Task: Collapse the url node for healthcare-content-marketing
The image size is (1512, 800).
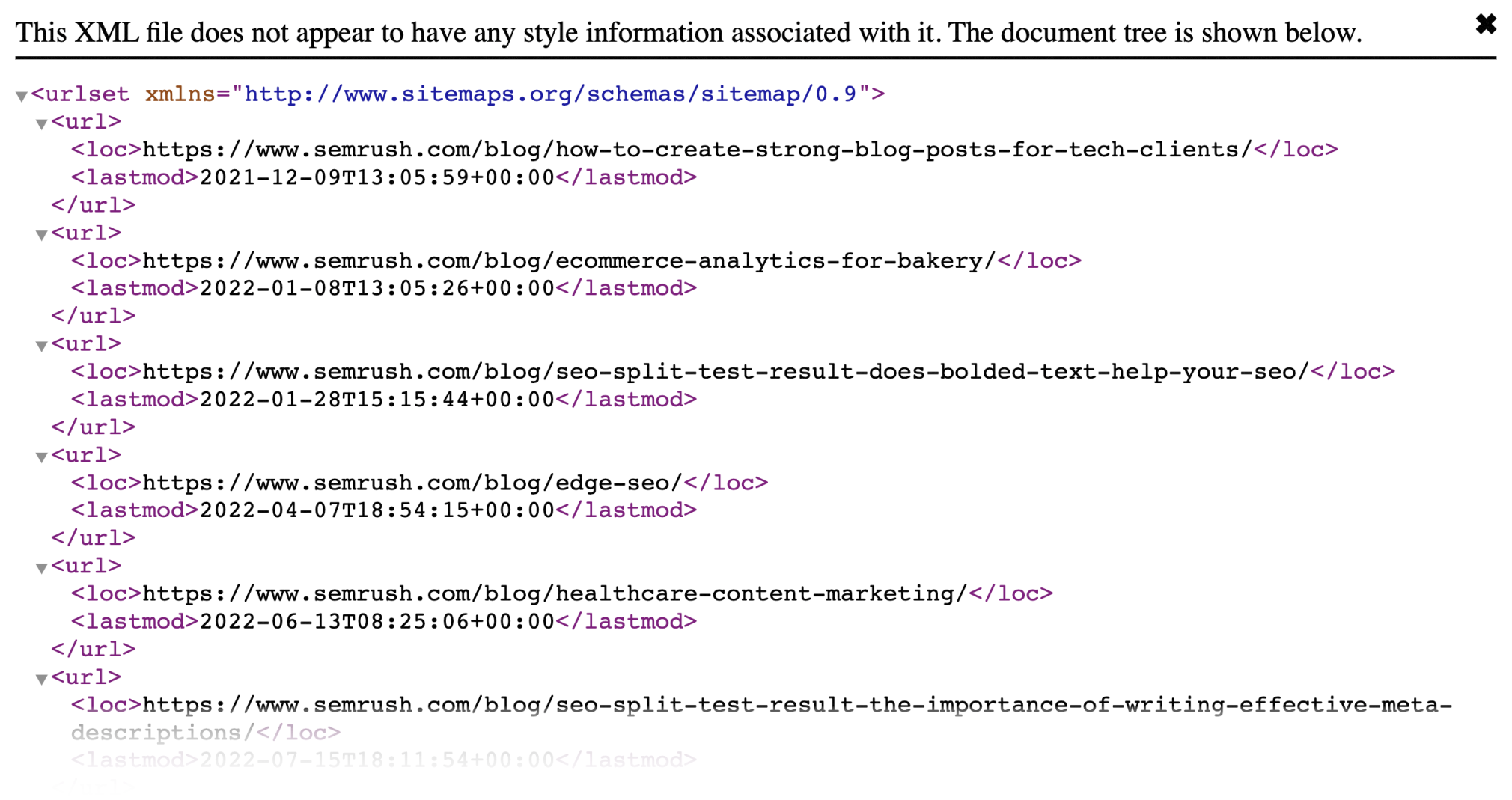Action: [x=42, y=568]
